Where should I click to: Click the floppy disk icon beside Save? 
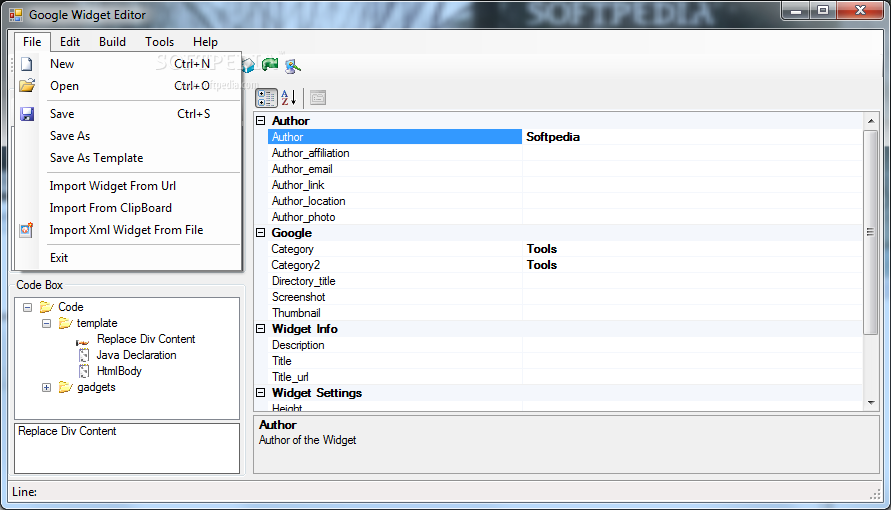tap(27, 114)
